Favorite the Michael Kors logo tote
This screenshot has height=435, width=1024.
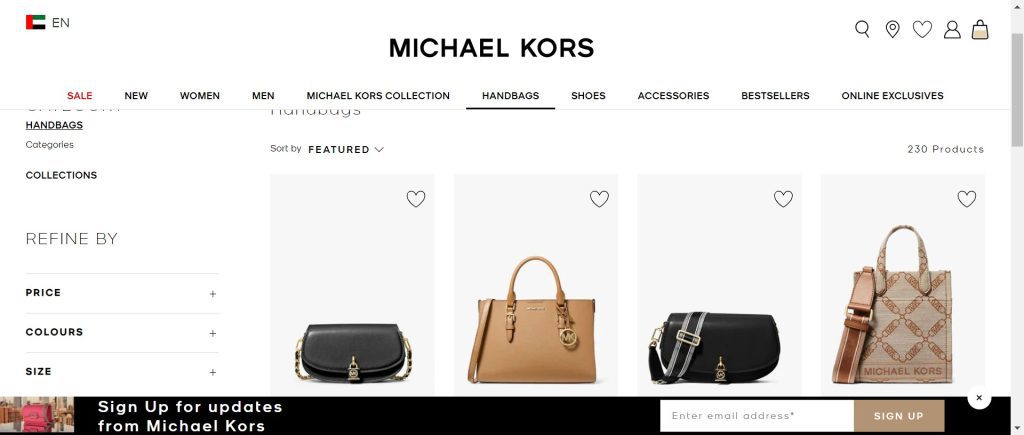point(967,199)
